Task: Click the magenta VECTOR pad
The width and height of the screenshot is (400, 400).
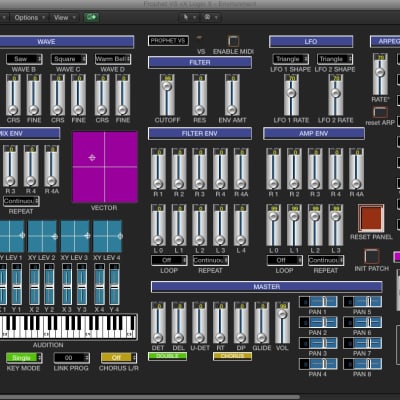Action: pos(105,167)
